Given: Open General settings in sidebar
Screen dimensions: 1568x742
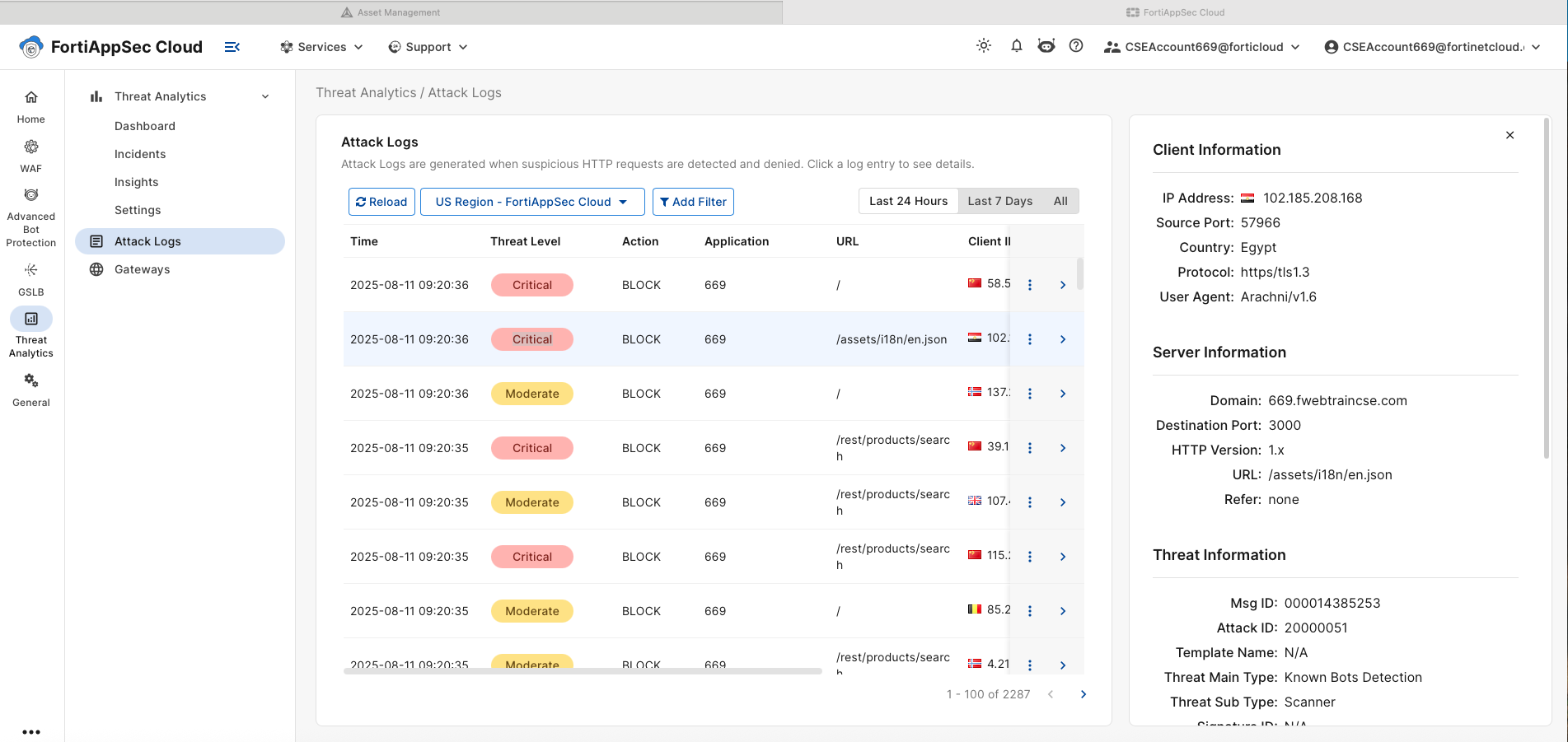Looking at the screenshot, I should click(x=31, y=390).
